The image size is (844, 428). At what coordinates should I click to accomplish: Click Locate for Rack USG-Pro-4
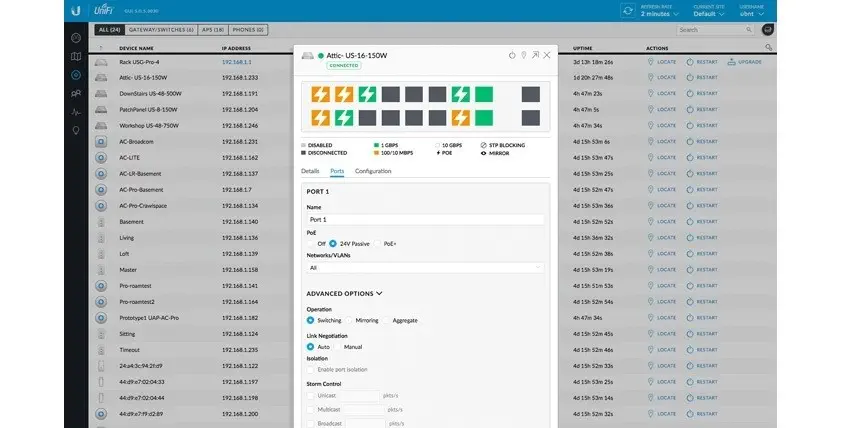pos(662,62)
